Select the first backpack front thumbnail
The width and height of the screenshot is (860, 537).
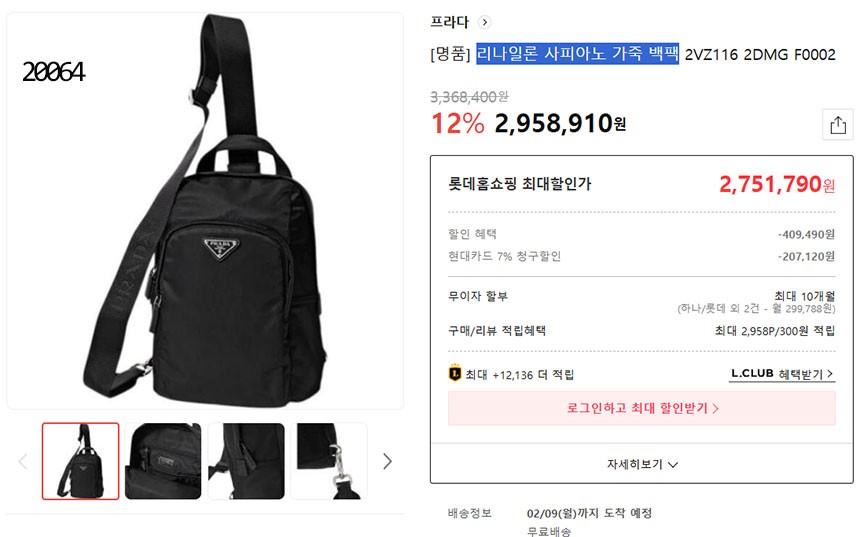tap(81, 461)
